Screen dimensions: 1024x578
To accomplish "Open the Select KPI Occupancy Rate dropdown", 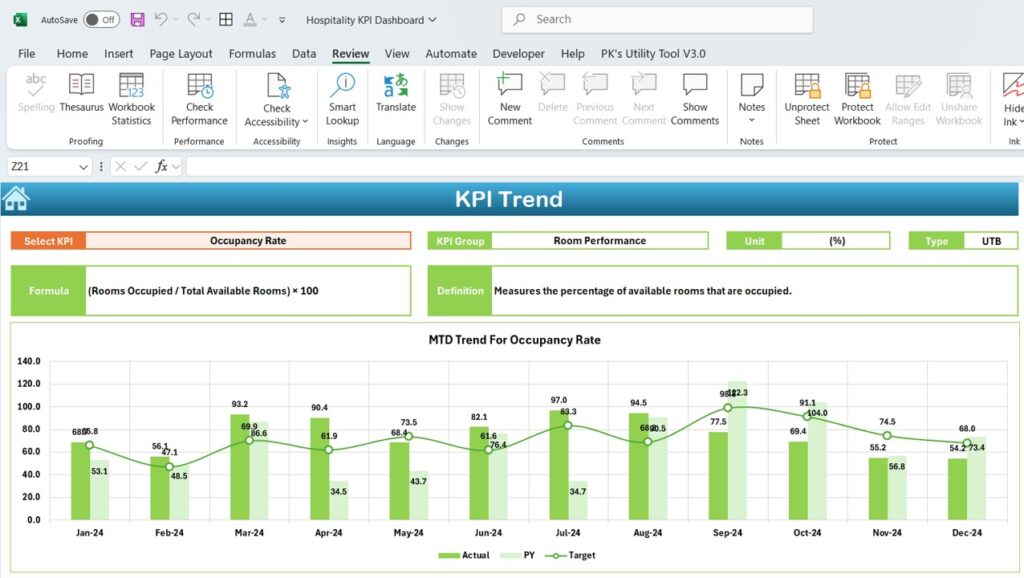I will point(248,240).
